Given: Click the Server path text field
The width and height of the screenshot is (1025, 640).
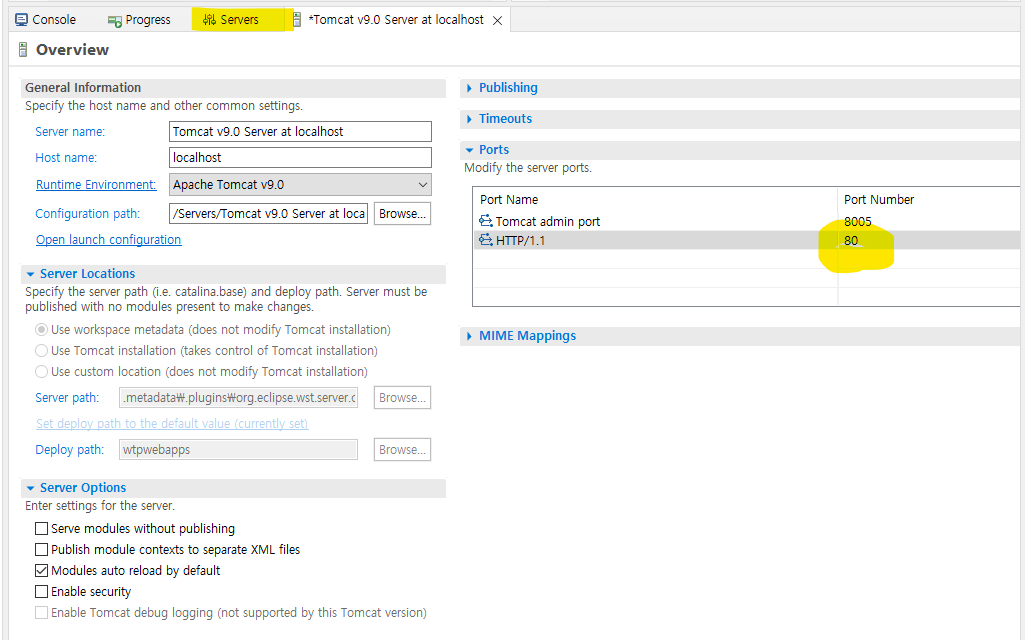Looking at the screenshot, I should coord(239,397).
